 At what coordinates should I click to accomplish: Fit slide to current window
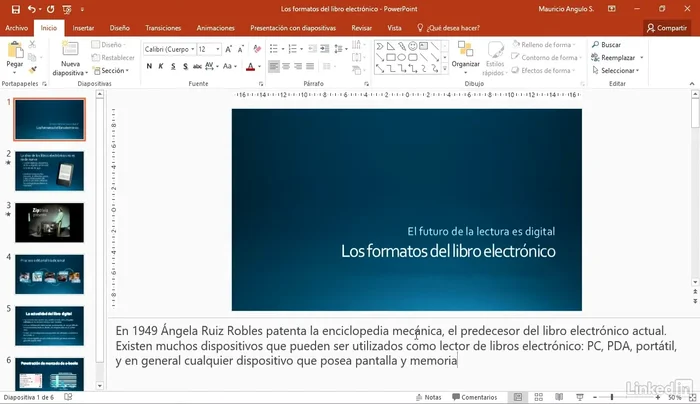pyautogui.click(x=692, y=397)
